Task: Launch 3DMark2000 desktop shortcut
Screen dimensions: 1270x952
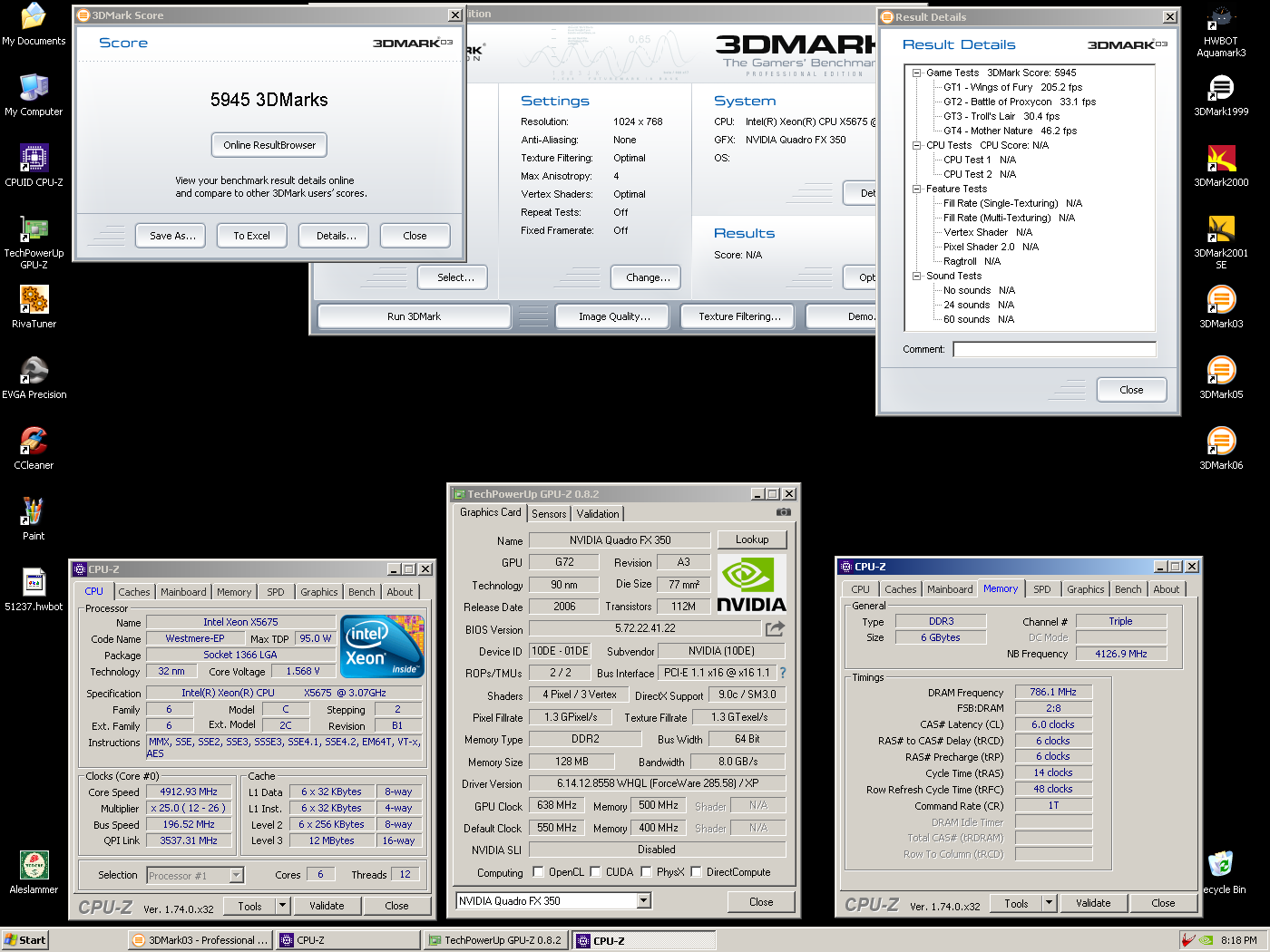Action: tap(1221, 166)
